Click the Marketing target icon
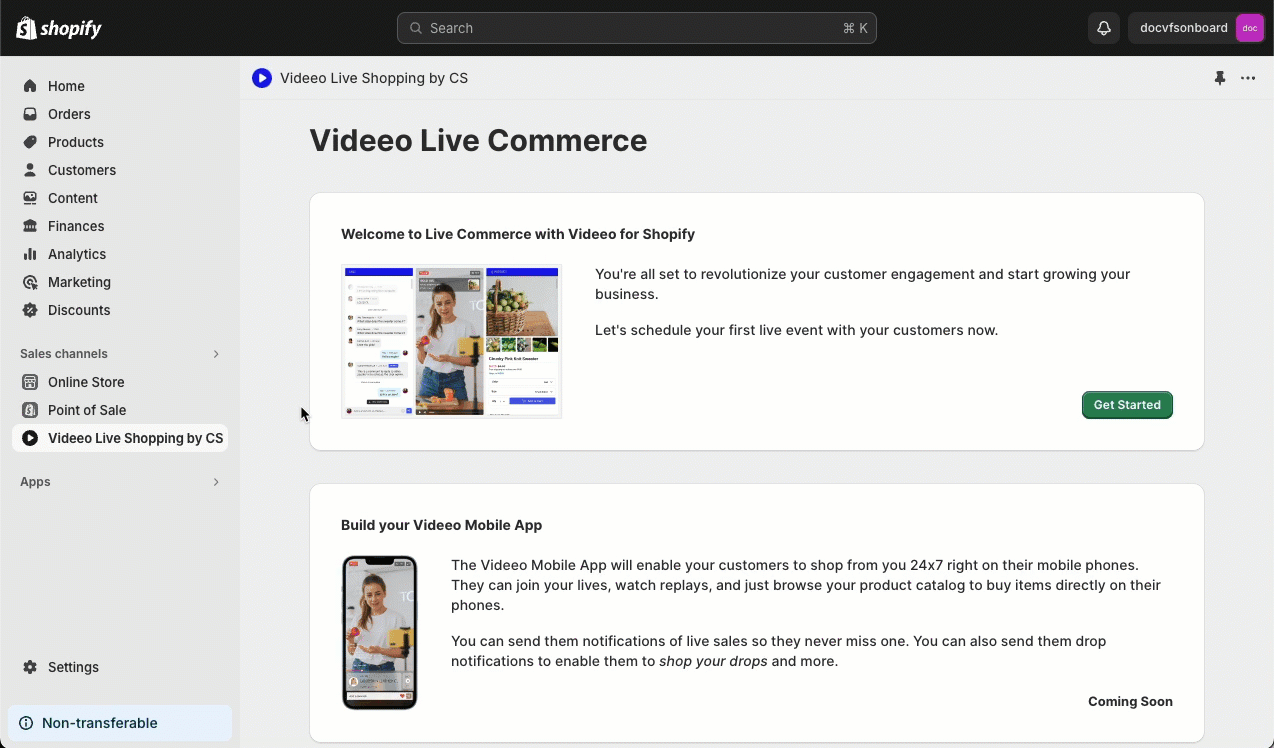This screenshot has width=1274, height=748. coord(30,282)
